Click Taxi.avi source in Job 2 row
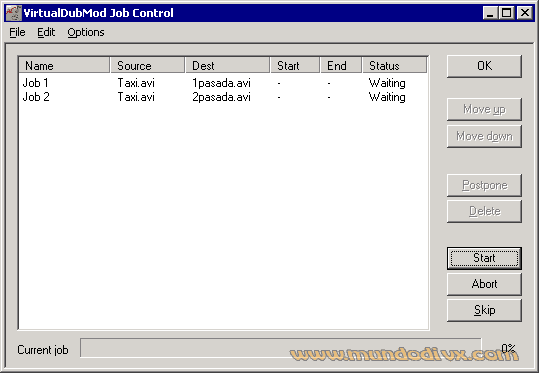The height and width of the screenshot is (373, 539). [136, 97]
